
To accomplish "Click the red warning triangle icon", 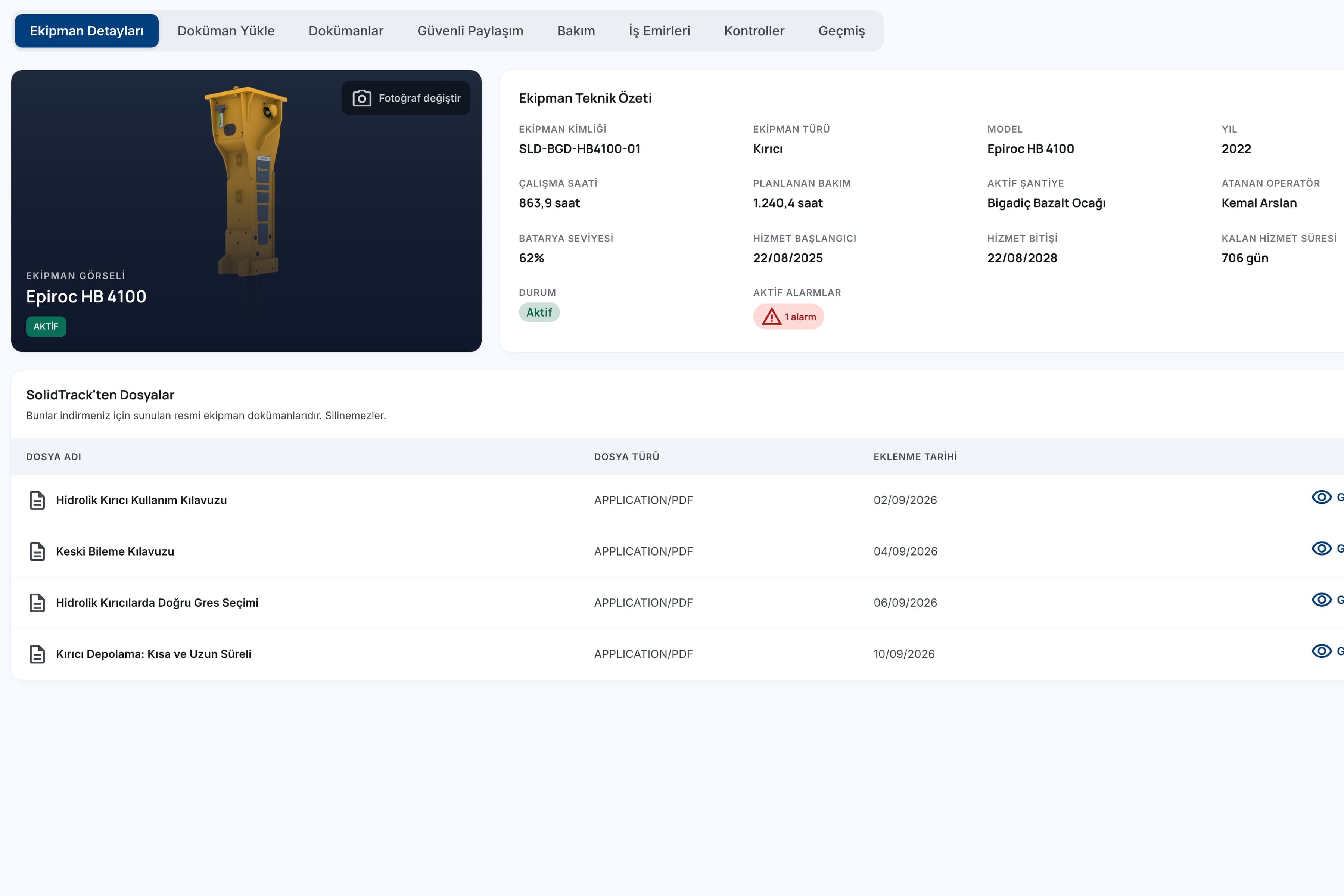I will tap(771, 317).
